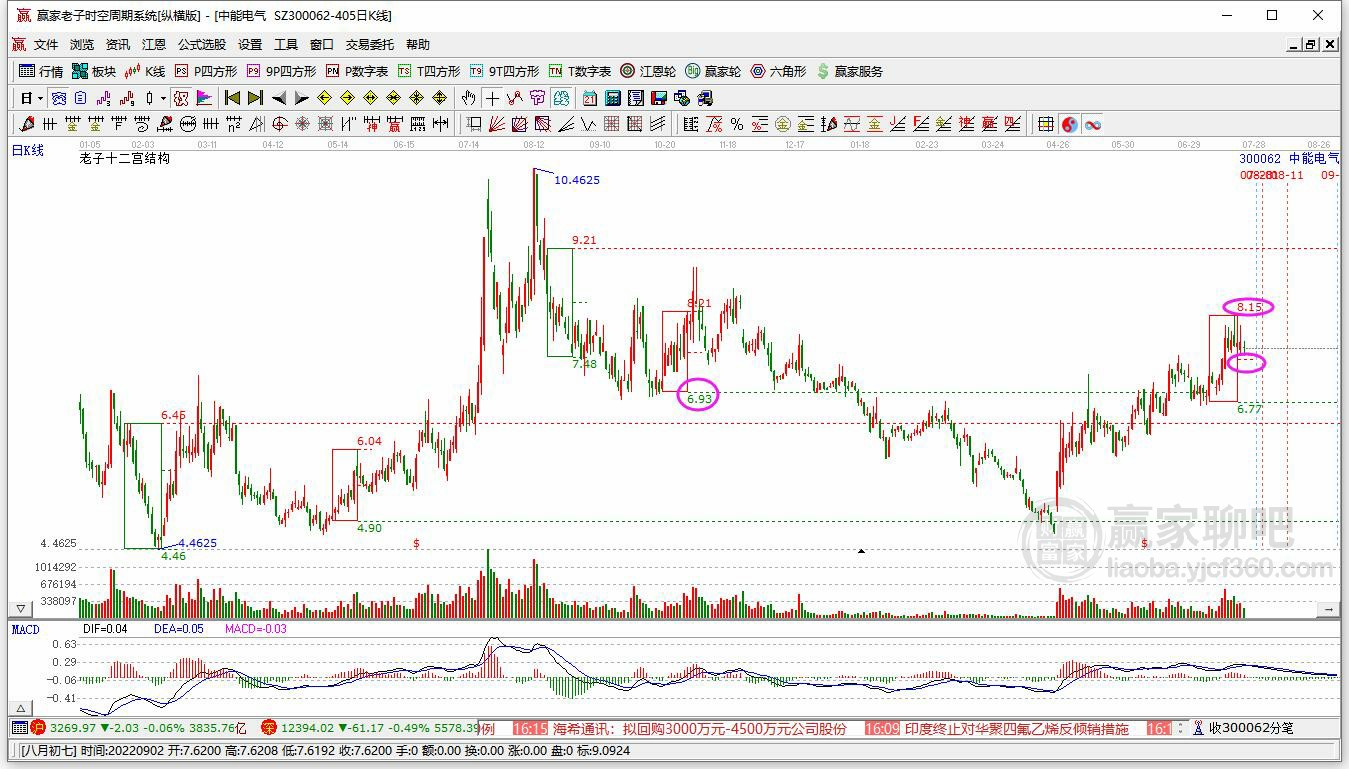Image resolution: width=1349 pixels, height=769 pixels.
Task: Expand the 日 period dropdown arrow
Action: (x=41, y=98)
